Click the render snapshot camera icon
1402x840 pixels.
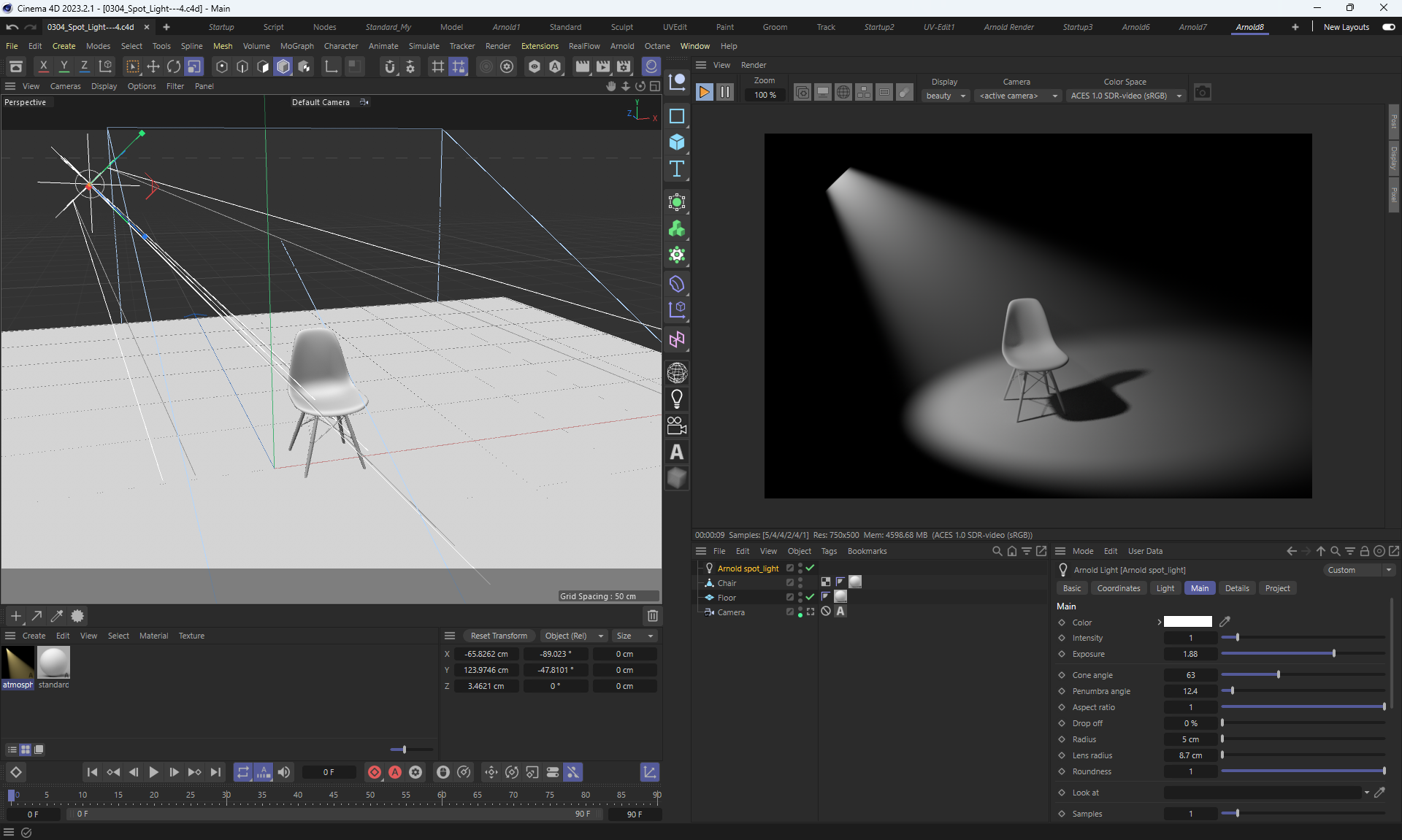click(1202, 92)
